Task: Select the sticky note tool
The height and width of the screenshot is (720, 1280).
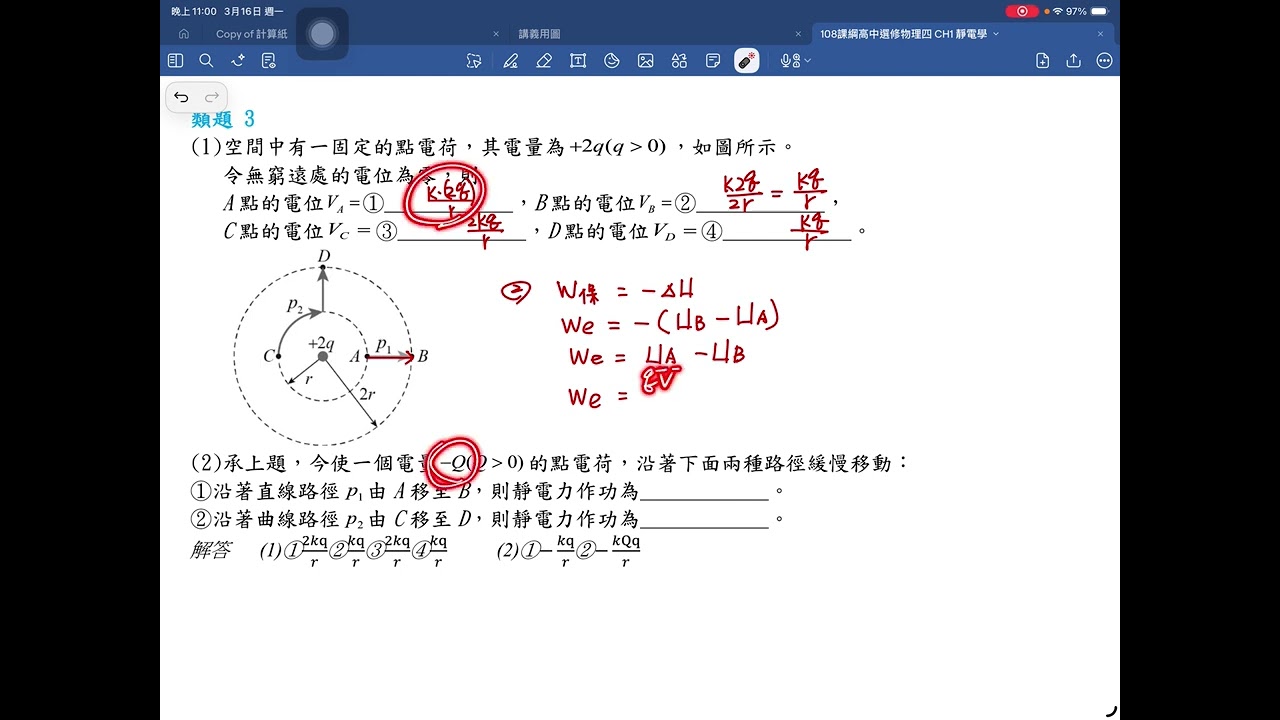Action: pos(713,61)
